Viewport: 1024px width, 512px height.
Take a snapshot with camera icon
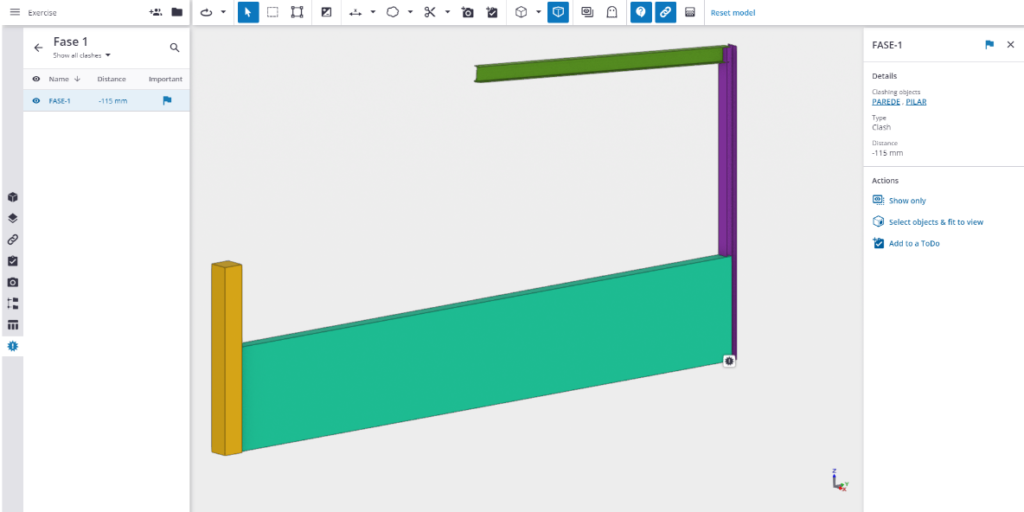467,12
